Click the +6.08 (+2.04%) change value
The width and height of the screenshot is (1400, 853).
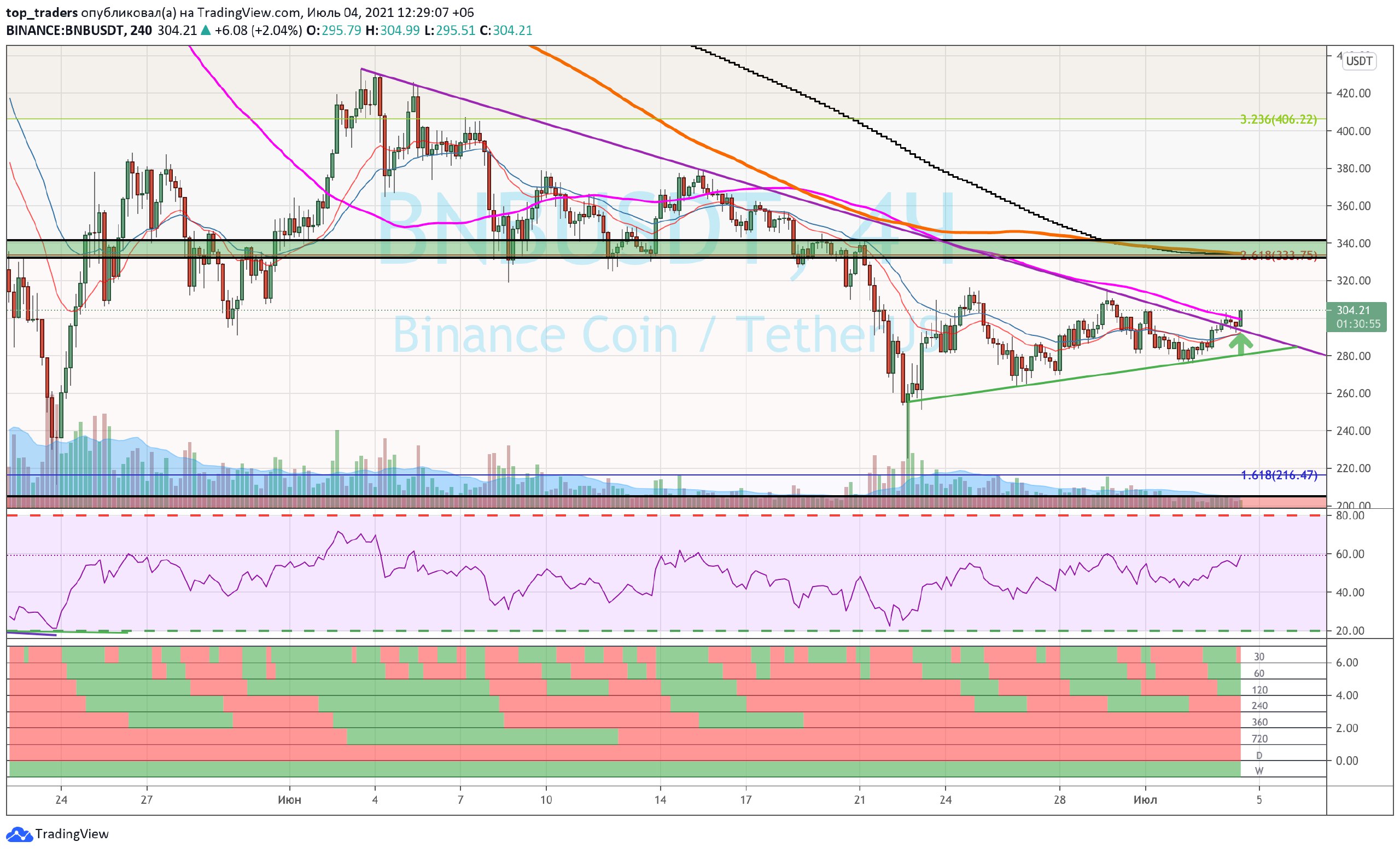[x=258, y=30]
